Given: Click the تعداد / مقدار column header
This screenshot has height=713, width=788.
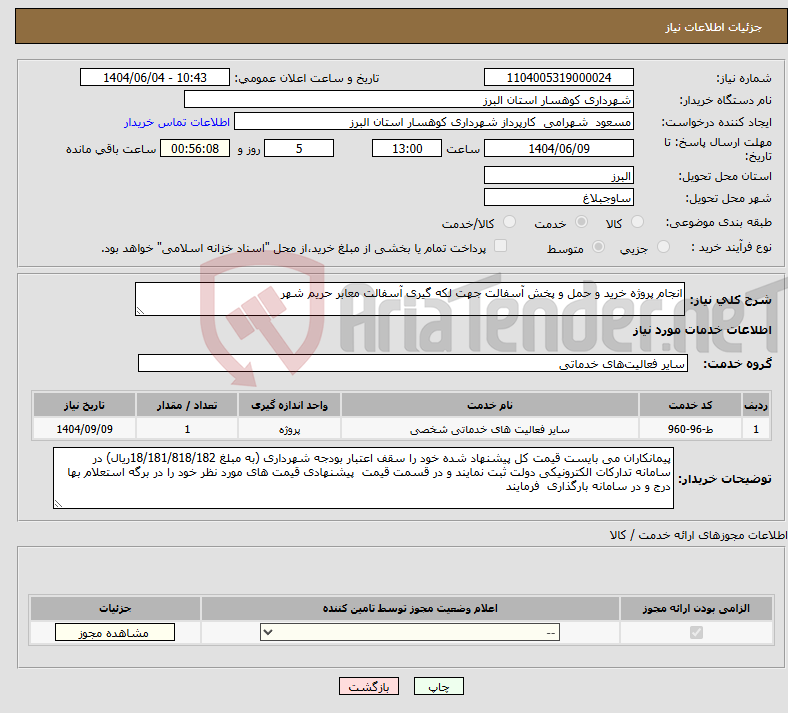Looking at the screenshot, I should [x=187, y=405].
